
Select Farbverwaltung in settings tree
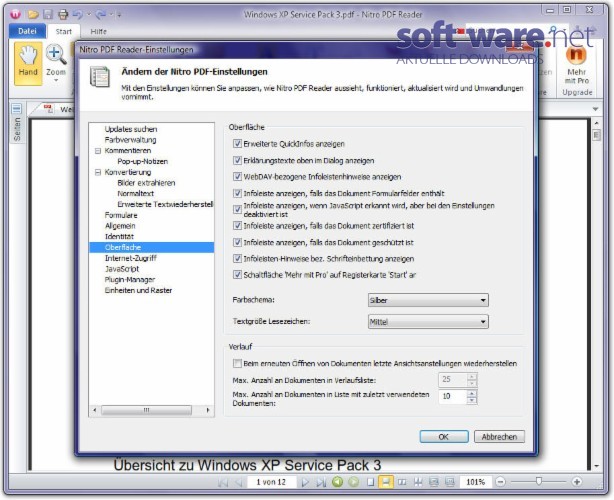pyautogui.click(x=130, y=140)
